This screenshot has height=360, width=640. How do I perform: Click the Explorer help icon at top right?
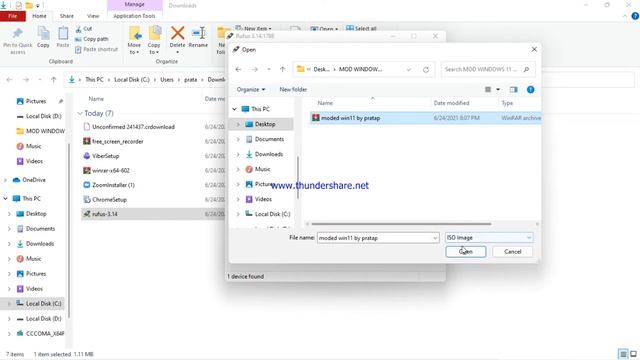click(x=635, y=16)
